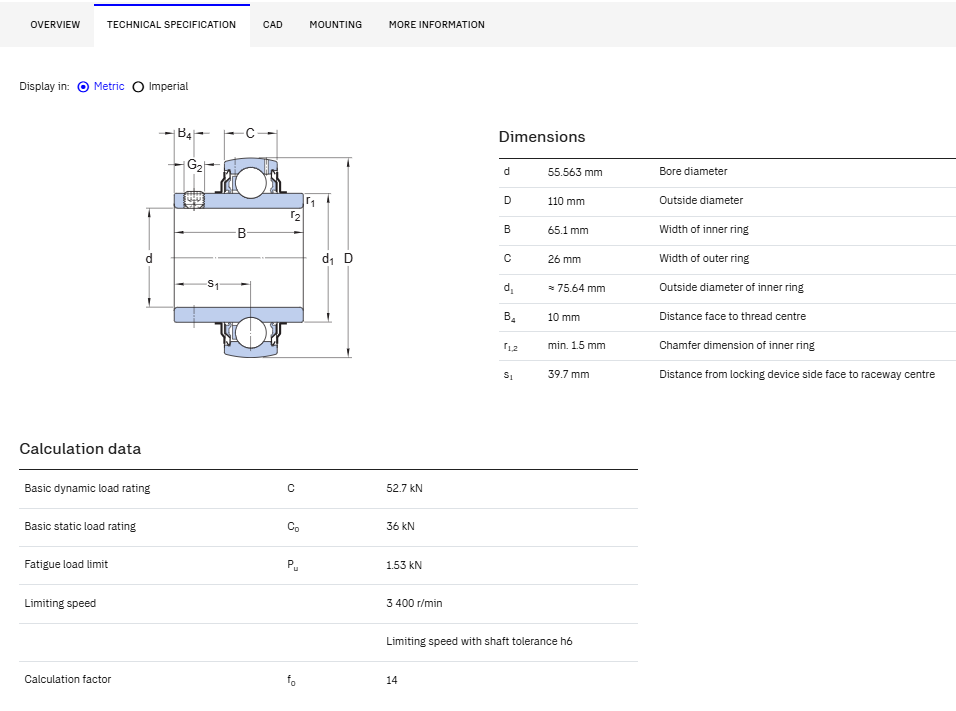Open the Mounting tab
956x711 pixels.
[x=335, y=25]
